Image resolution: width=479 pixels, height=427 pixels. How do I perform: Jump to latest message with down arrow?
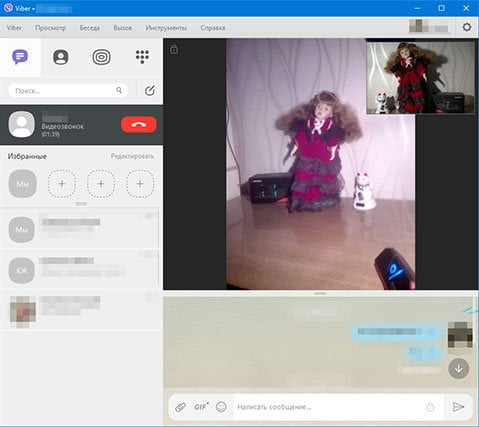[x=458, y=368]
